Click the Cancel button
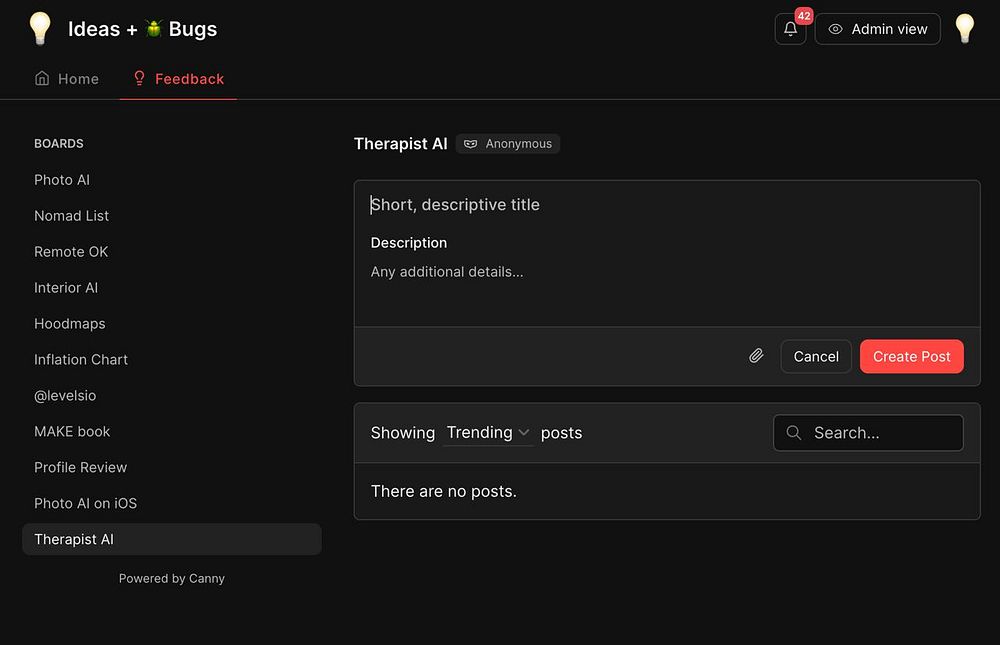This screenshot has height=645, width=1000. 816,356
